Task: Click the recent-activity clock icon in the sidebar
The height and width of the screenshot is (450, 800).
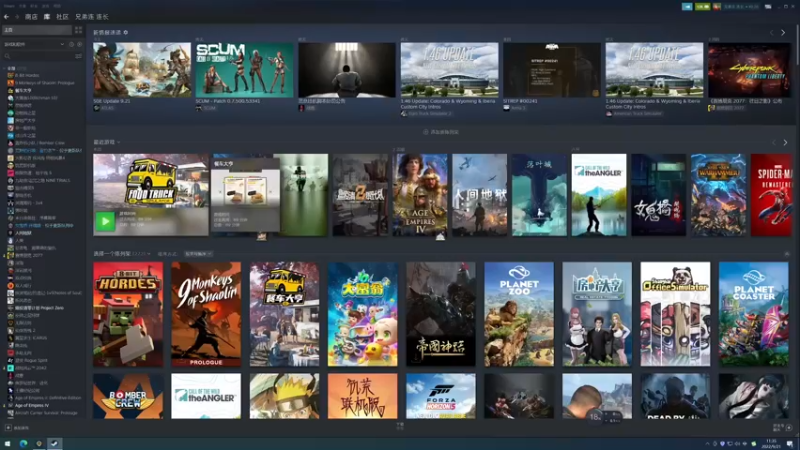Action: click(71, 44)
